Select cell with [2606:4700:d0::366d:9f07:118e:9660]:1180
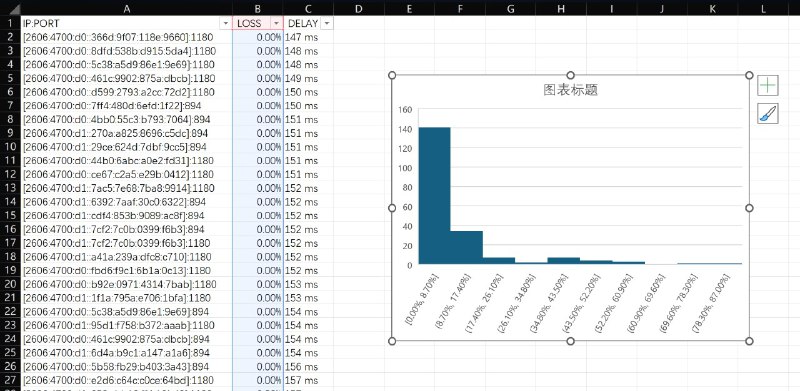The height and width of the screenshot is (391, 800). click(127, 37)
